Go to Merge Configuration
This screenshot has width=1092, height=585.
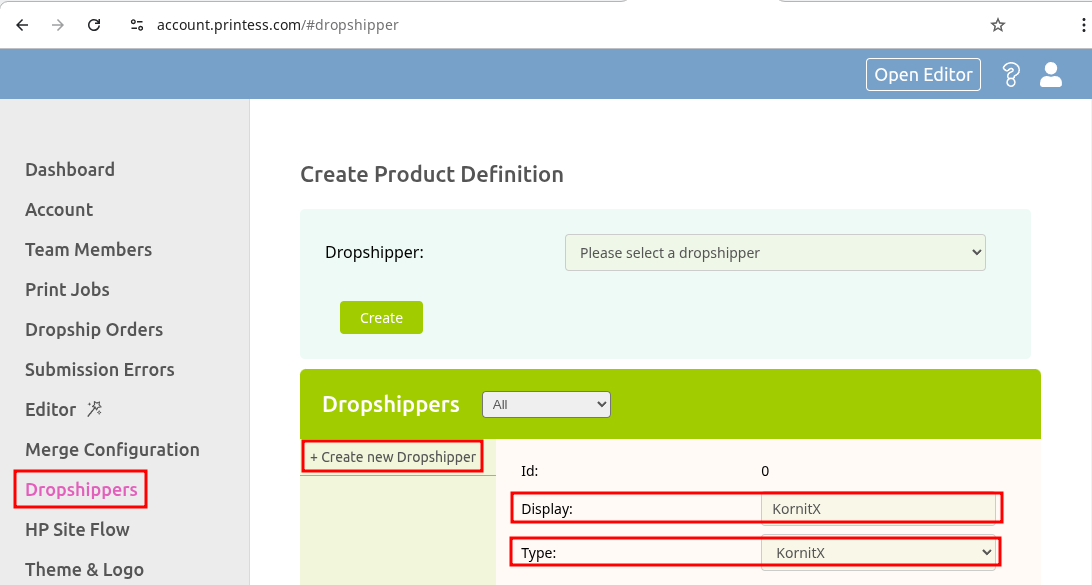(112, 449)
